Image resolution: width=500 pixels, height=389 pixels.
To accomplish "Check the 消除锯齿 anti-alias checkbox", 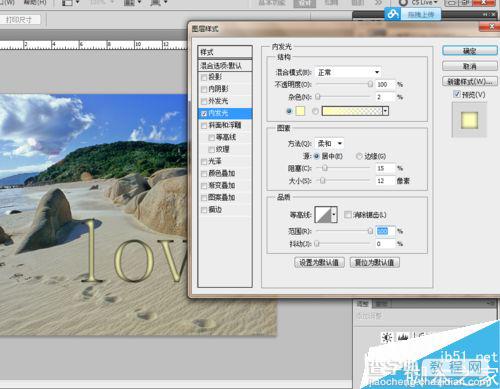I will click(x=348, y=215).
